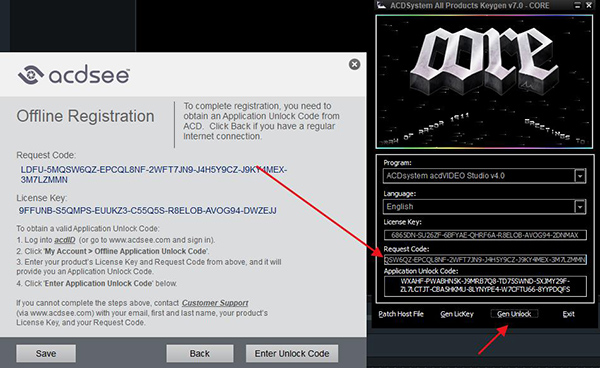Focus the Request Code field in the keygen
Image resolution: width=600 pixels, height=368 pixels.
point(485,260)
